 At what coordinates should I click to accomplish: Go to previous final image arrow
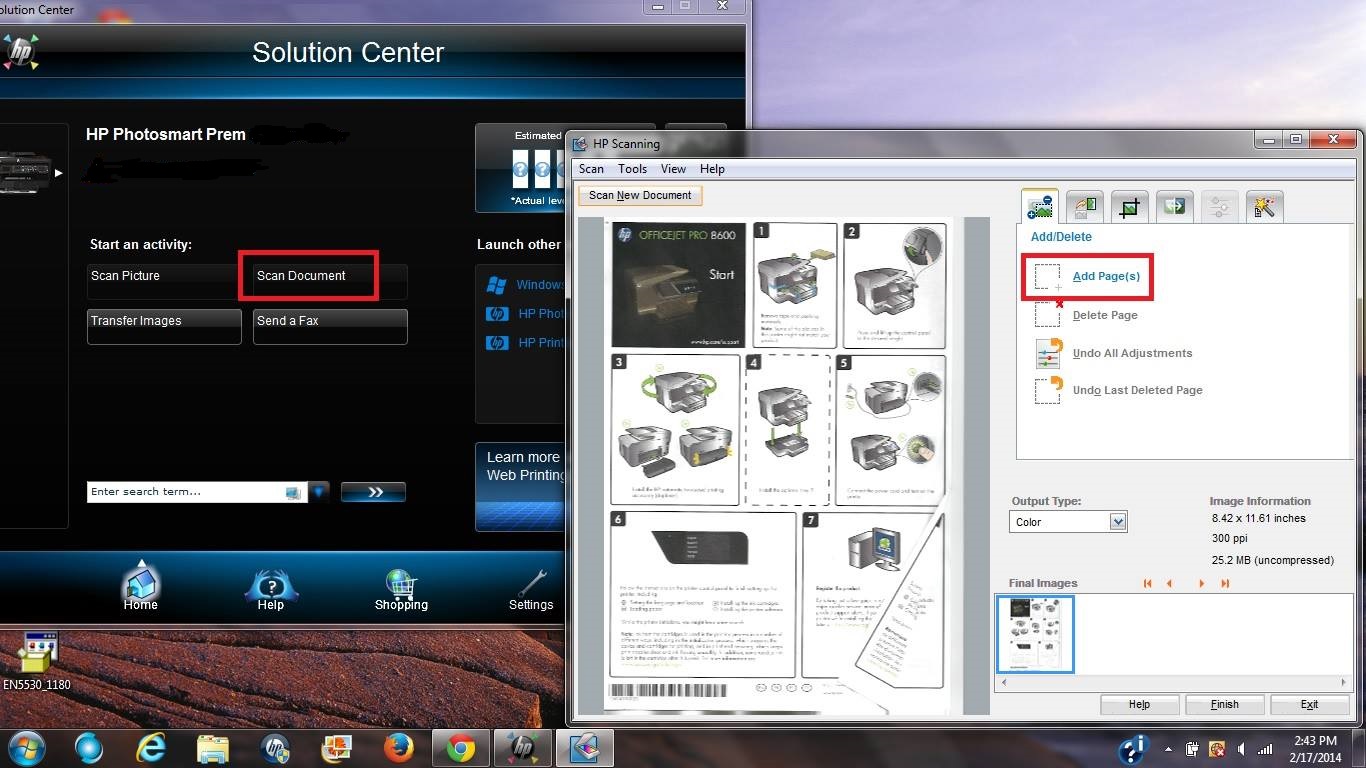[1169, 583]
